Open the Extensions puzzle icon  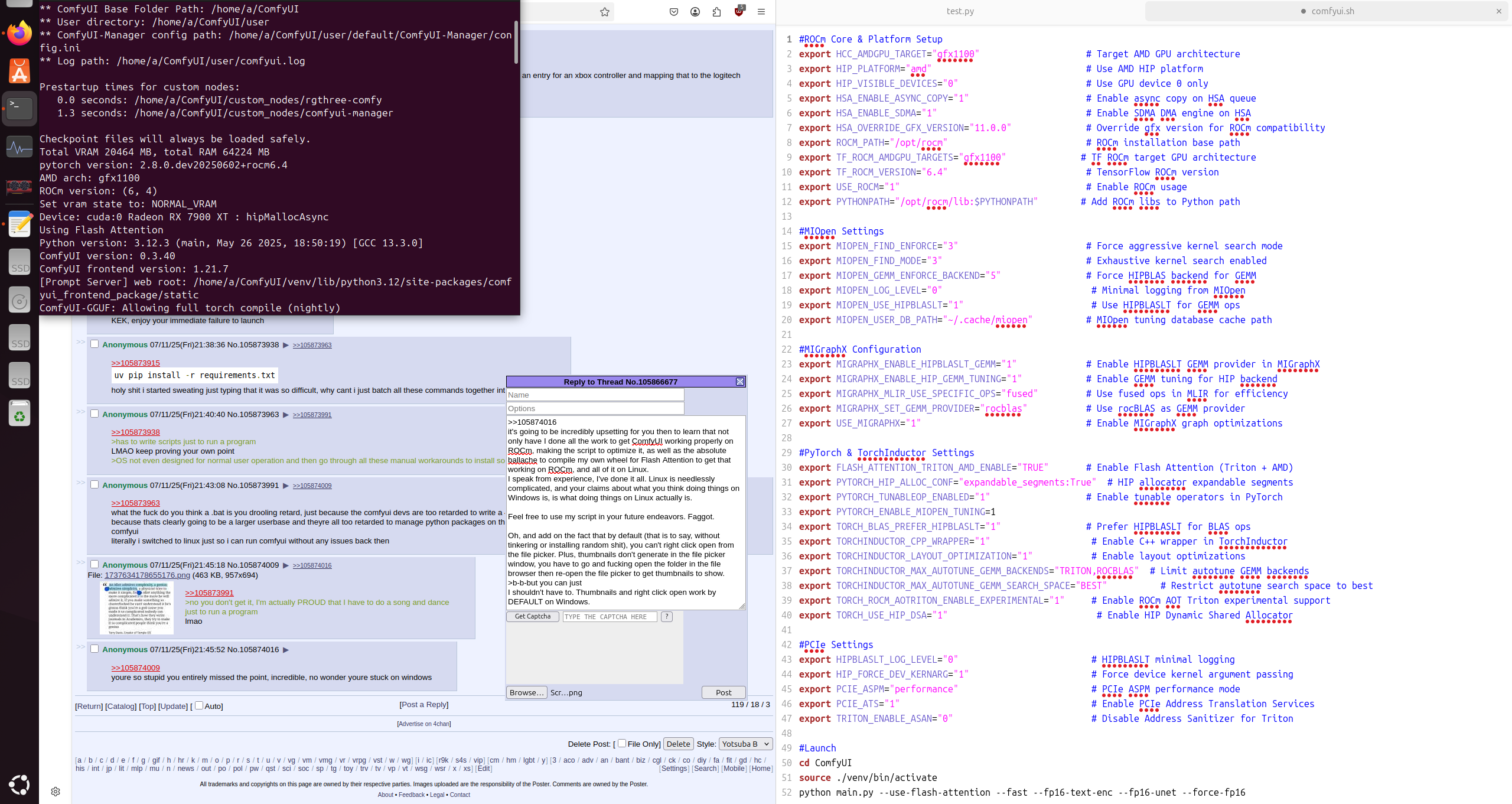[716, 12]
